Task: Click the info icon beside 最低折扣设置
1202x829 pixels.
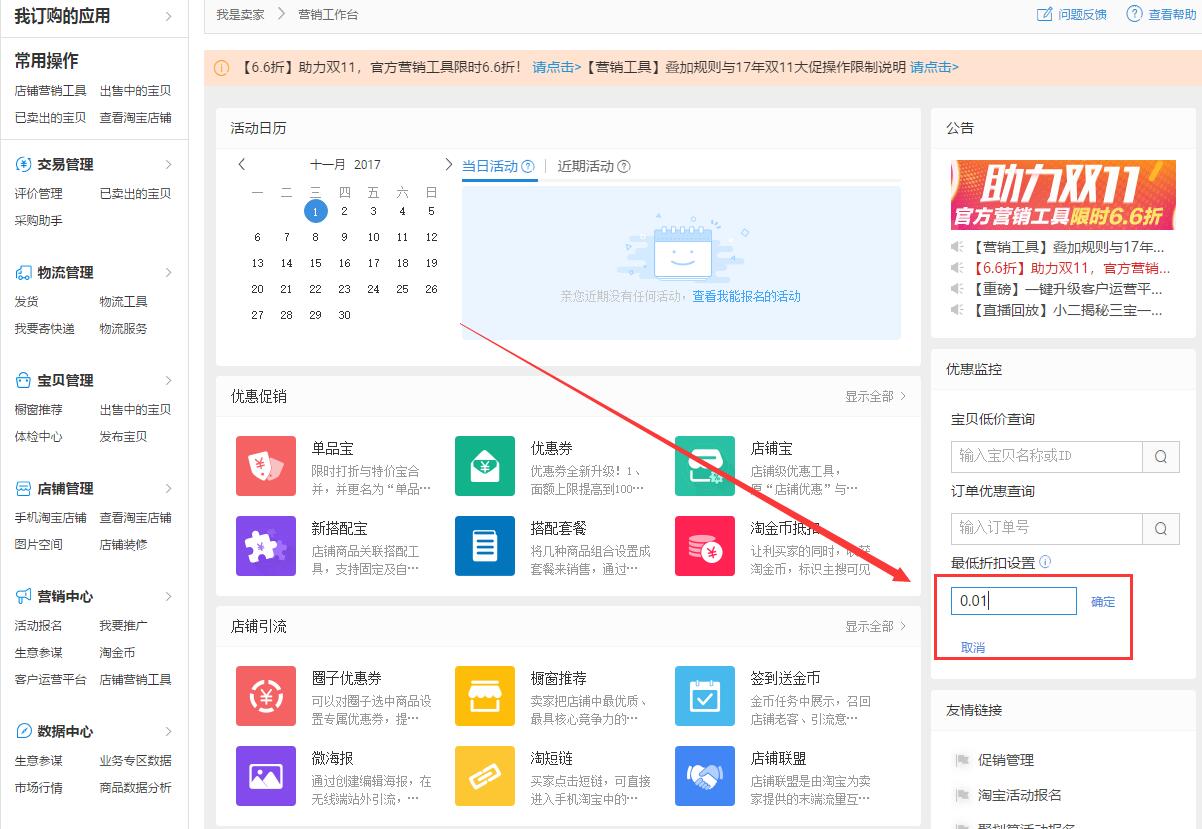Action: pyautogui.click(x=1045, y=562)
